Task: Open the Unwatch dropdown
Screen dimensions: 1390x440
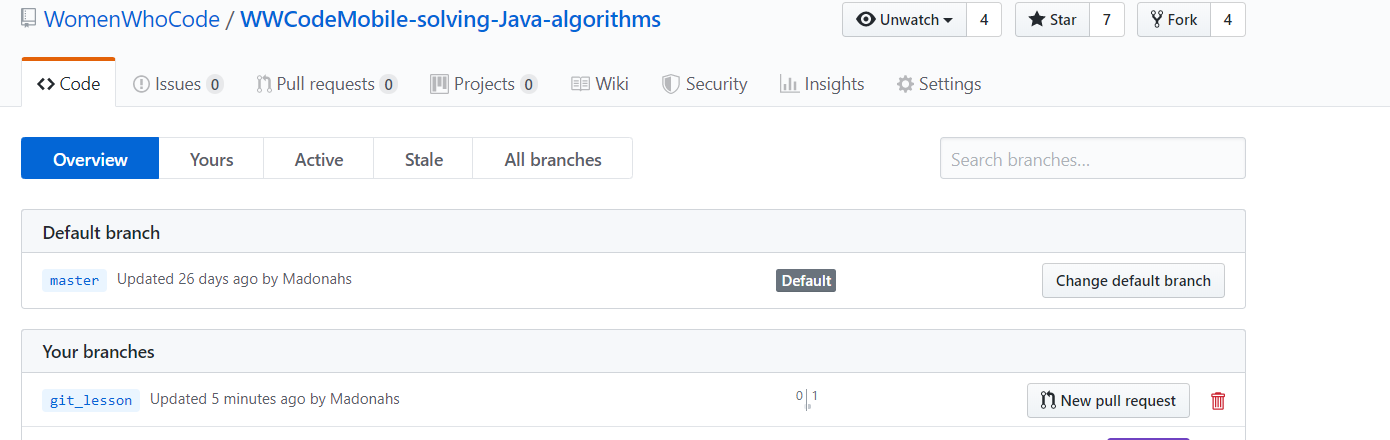Action: (904, 19)
